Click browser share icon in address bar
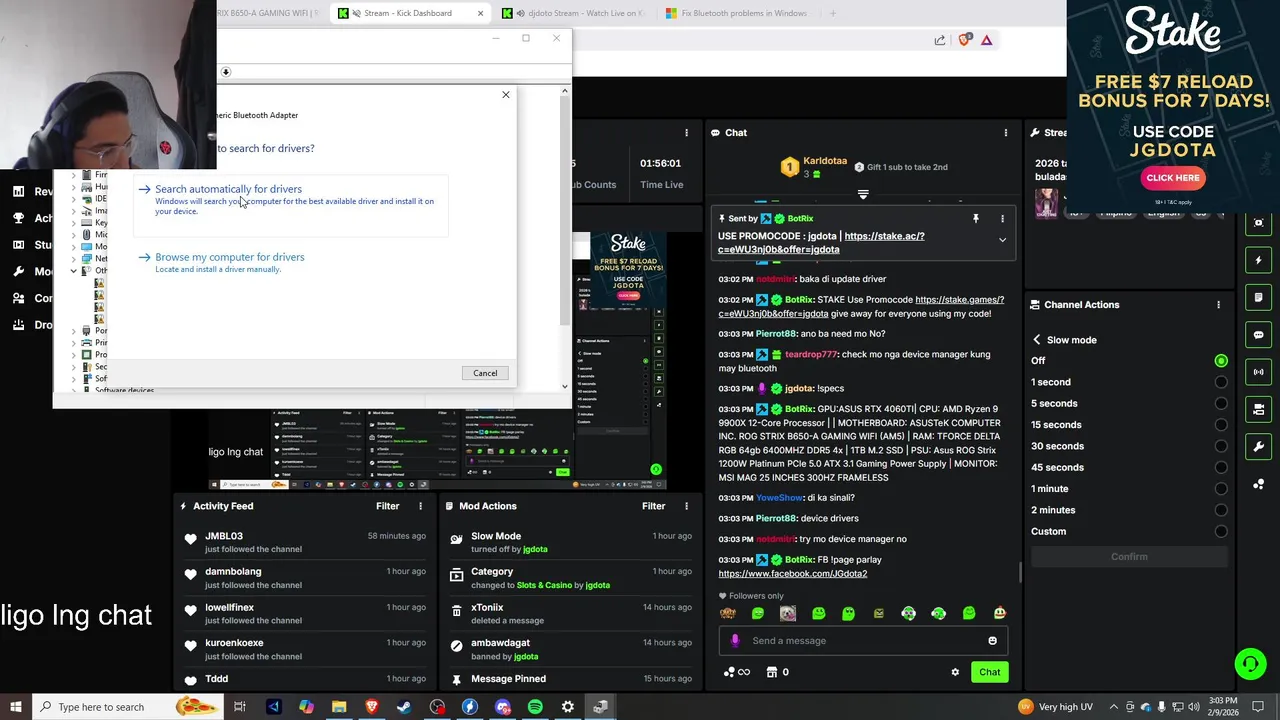This screenshot has width=1280, height=720. tap(940, 40)
